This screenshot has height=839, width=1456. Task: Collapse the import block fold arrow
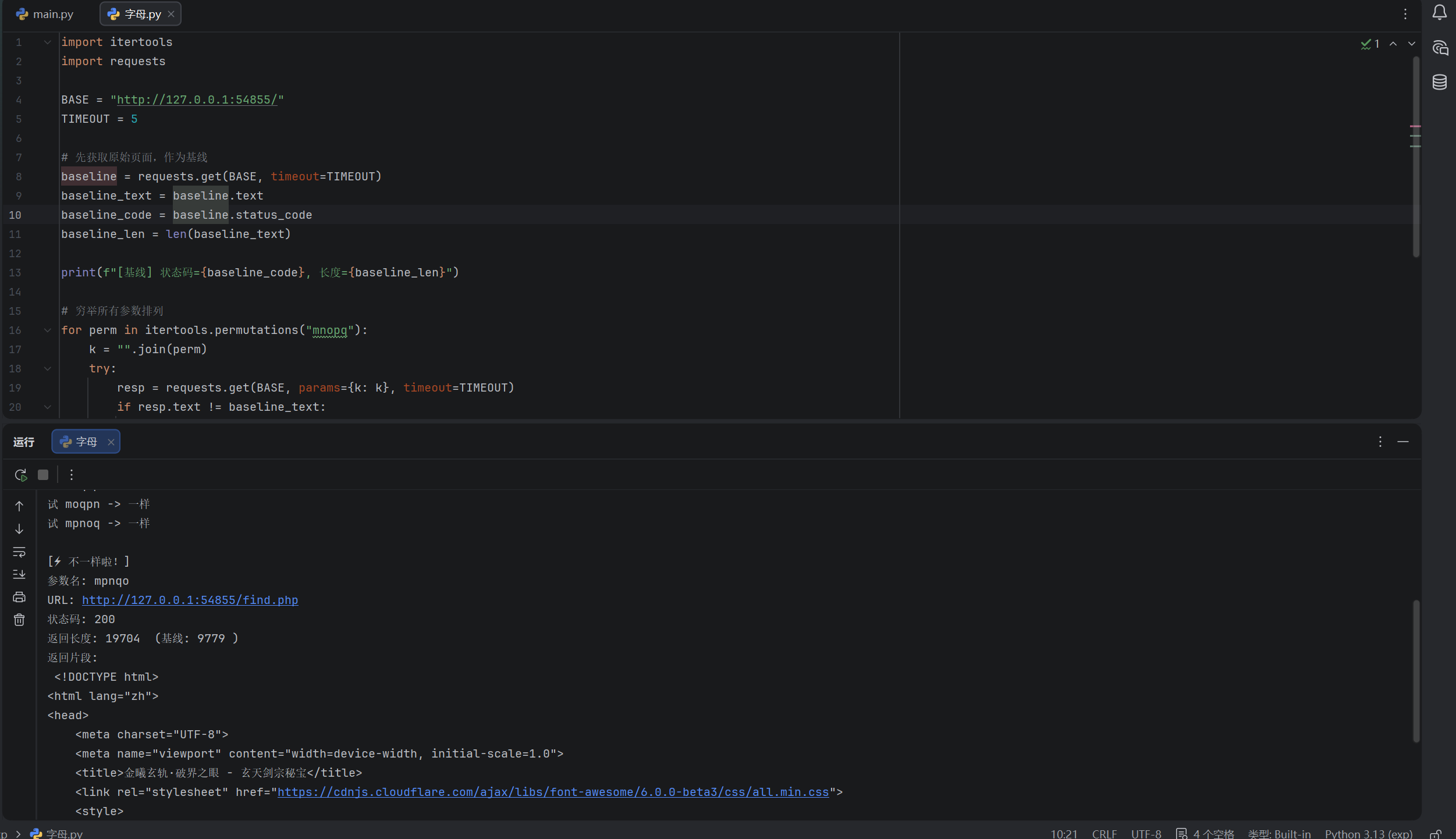click(x=48, y=42)
